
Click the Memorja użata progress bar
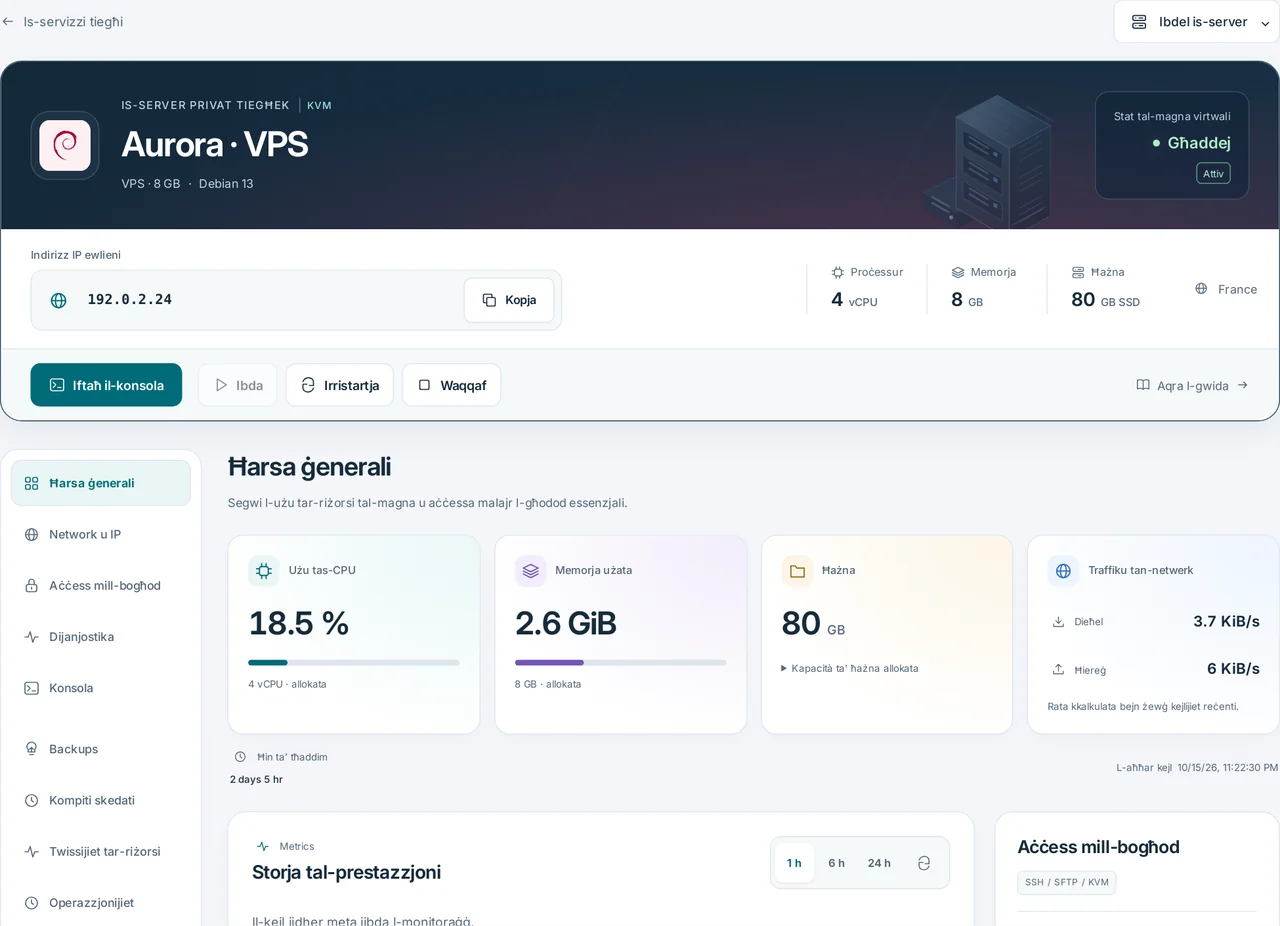pyautogui.click(x=621, y=662)
